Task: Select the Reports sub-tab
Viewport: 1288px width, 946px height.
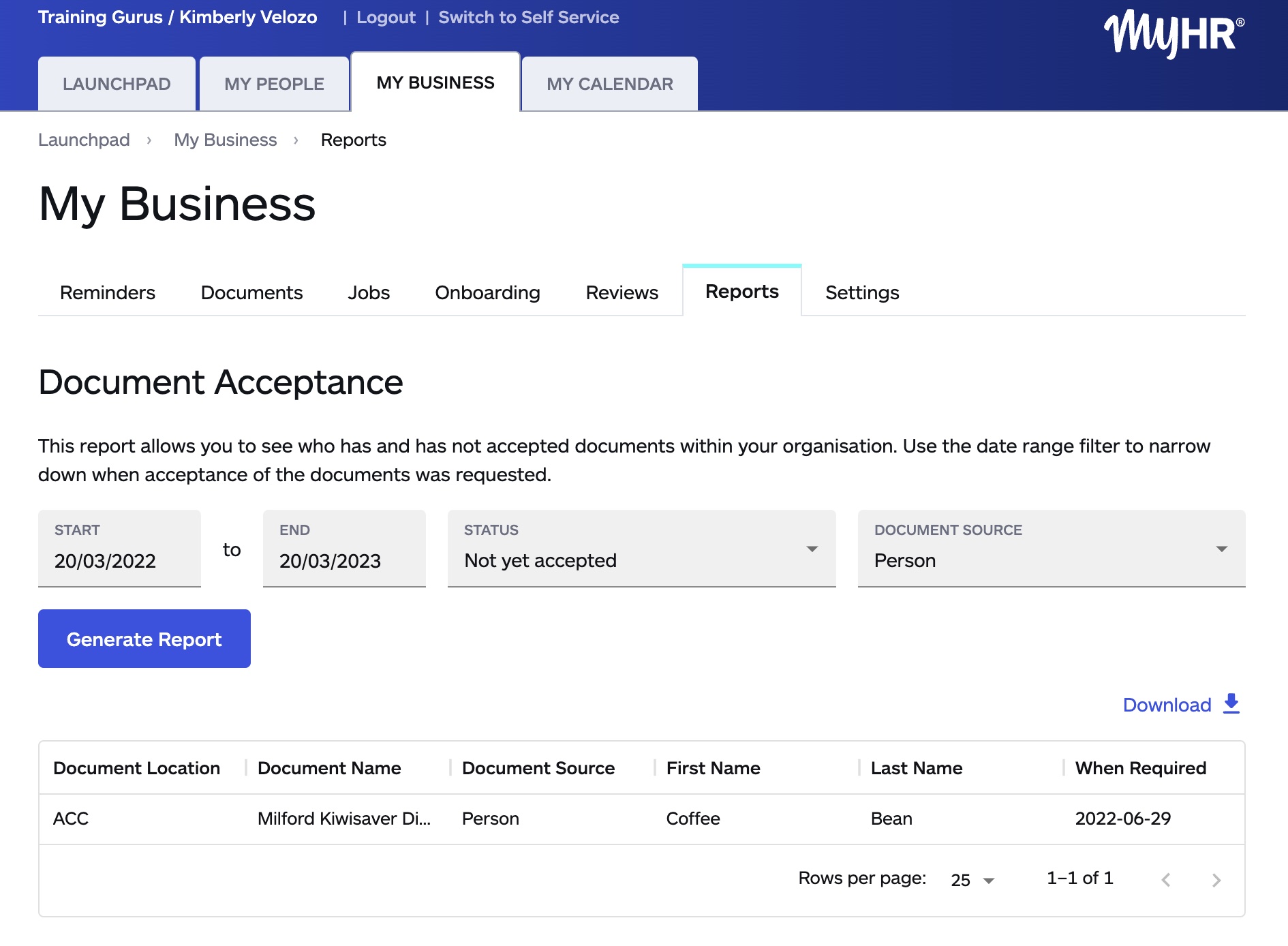Action: coord(741,291)
